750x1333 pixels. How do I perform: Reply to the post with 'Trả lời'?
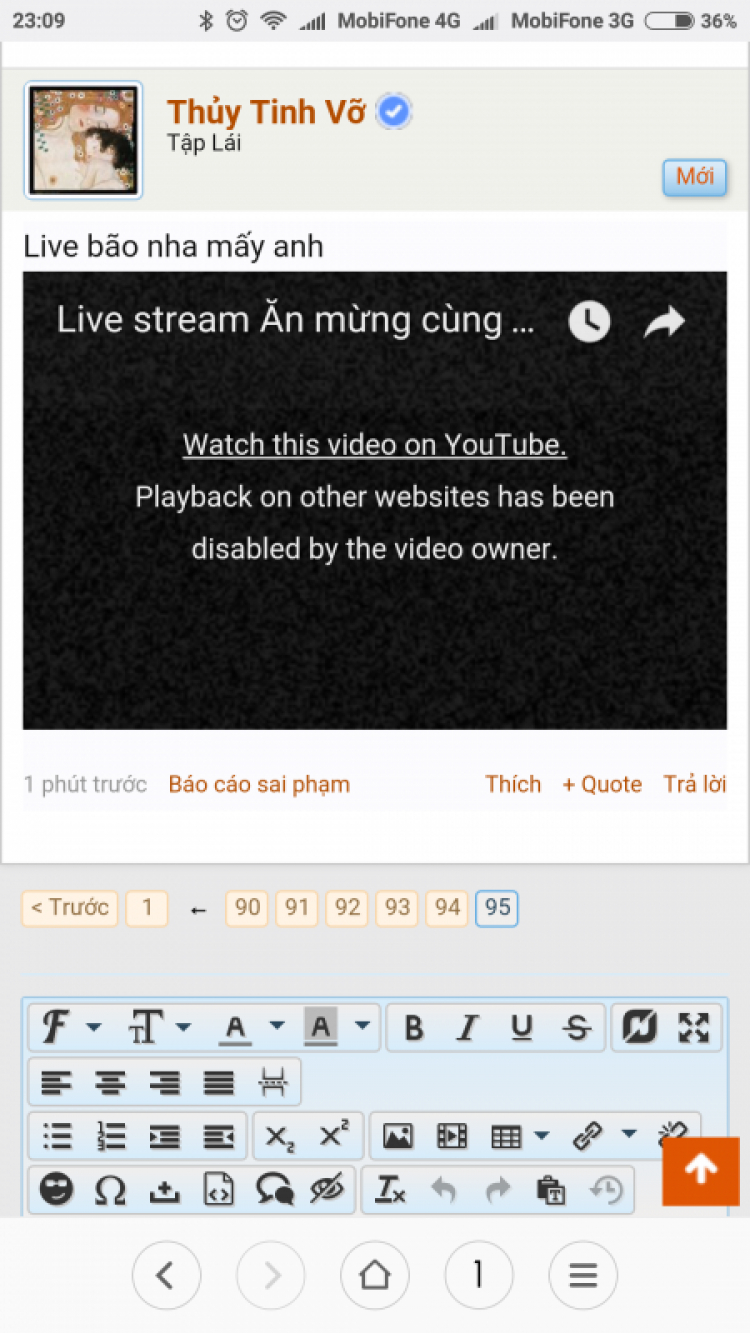click(x=695, y=785)
